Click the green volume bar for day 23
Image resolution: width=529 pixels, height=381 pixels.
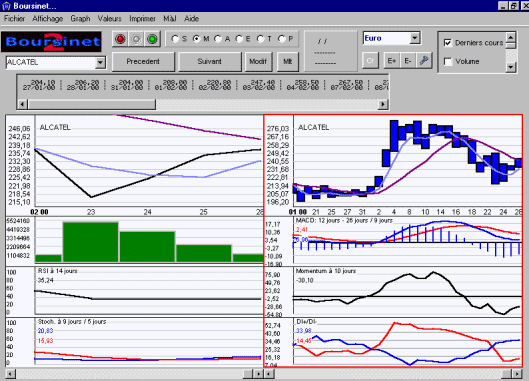(90, 242)
